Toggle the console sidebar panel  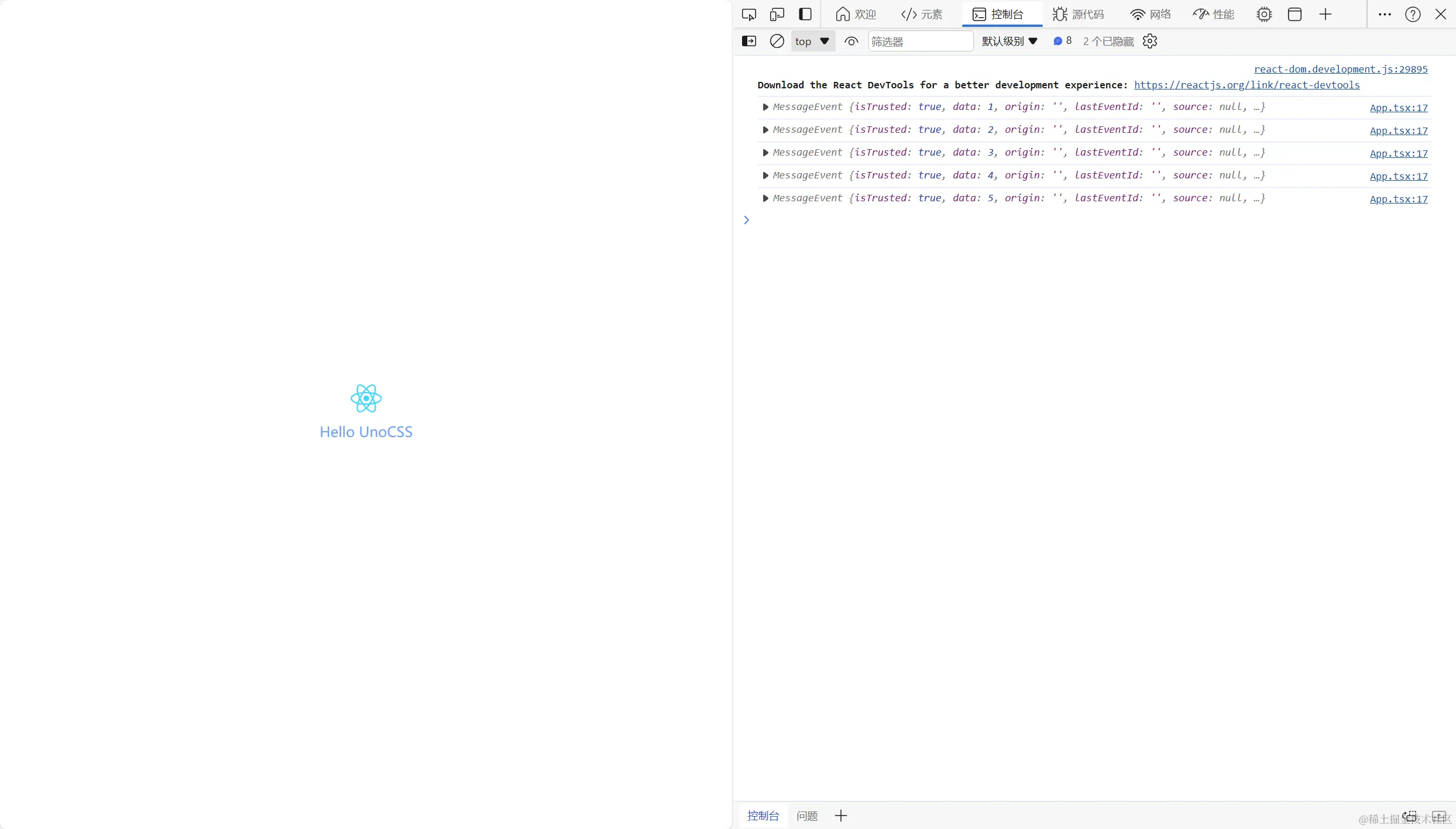tap(748, 41)
